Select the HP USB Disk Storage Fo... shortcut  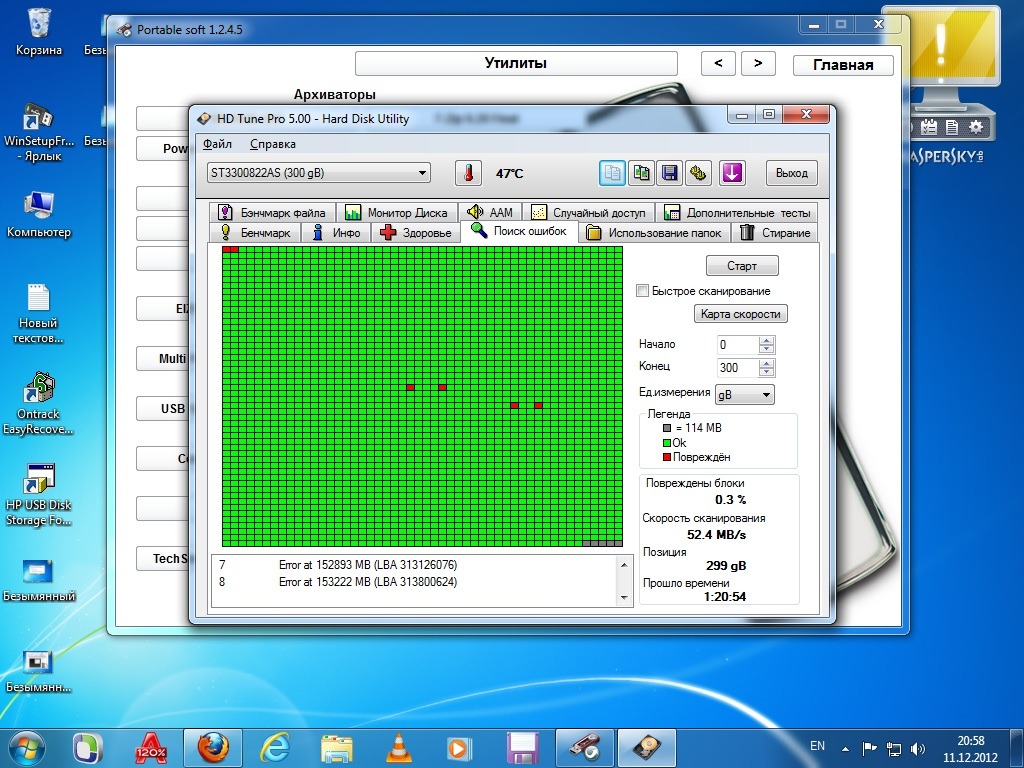pos(39,495)
